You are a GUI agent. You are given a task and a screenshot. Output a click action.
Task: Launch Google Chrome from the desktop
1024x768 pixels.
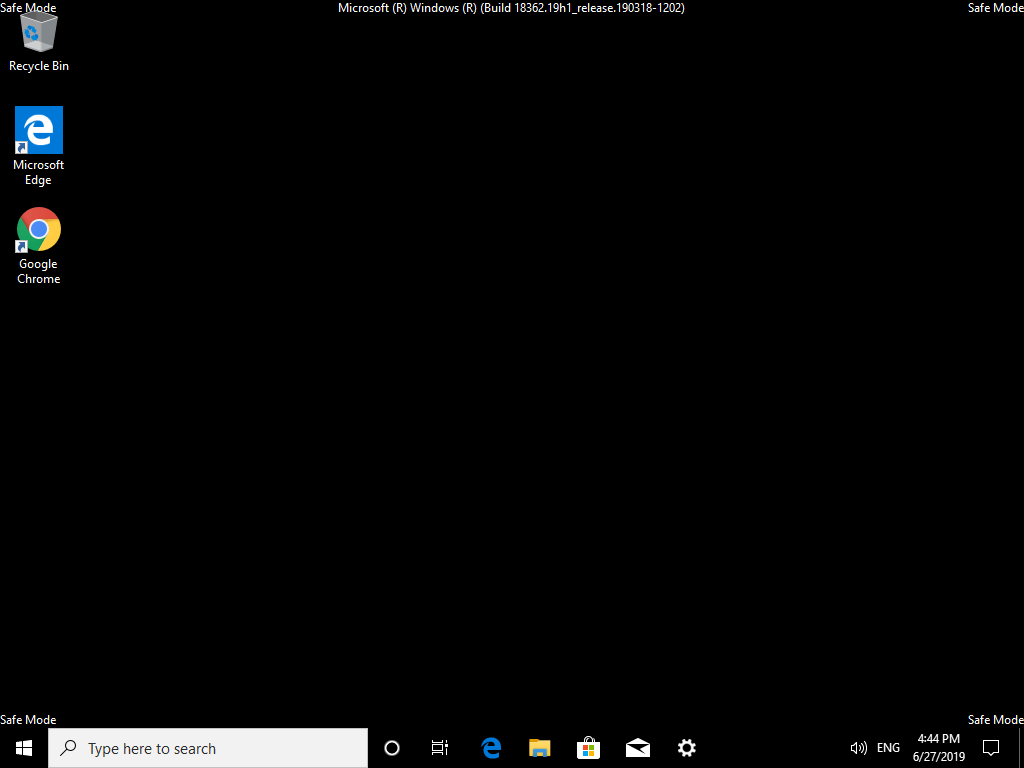tap(38, 229)
